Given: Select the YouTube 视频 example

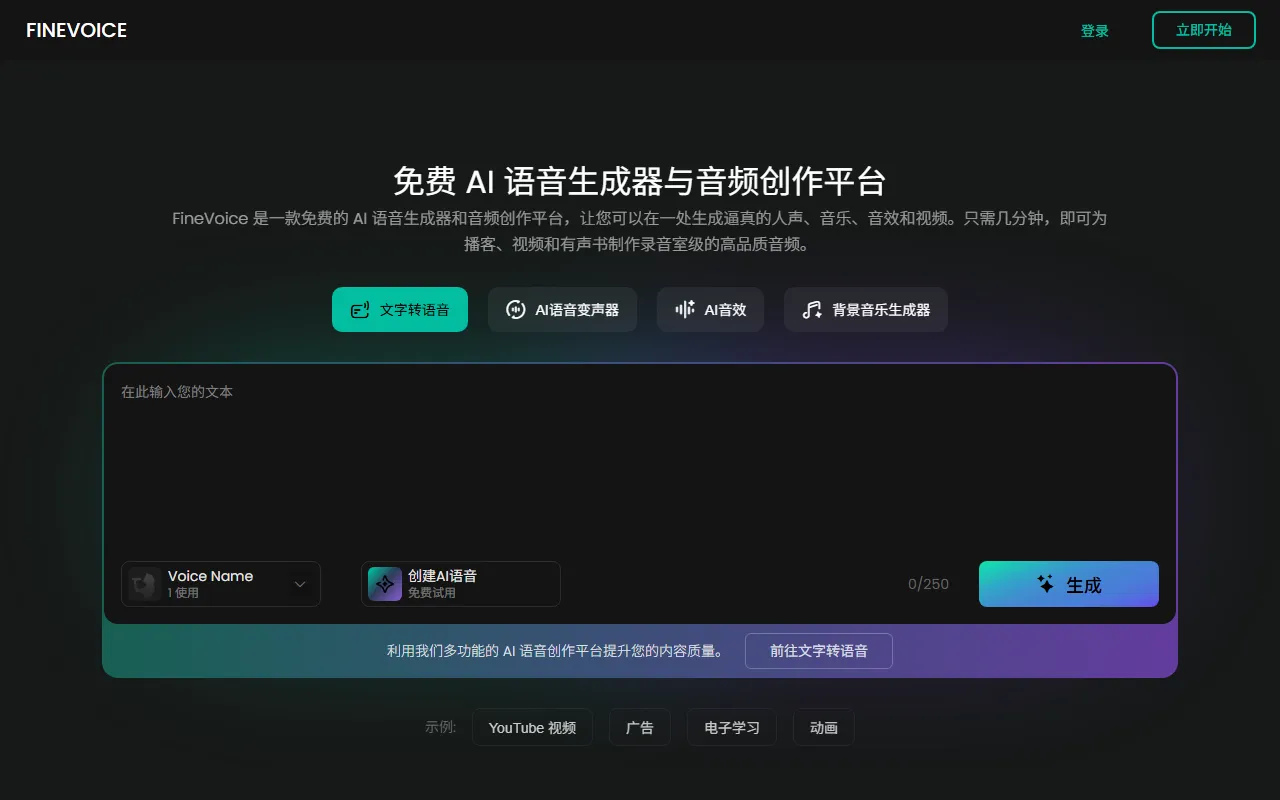Looking at the screenshot, I should 532,727.
